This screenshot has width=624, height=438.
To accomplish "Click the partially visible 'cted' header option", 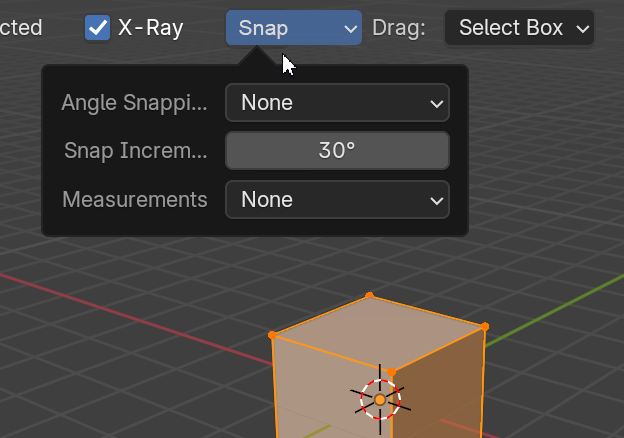I will click(21, 28).
